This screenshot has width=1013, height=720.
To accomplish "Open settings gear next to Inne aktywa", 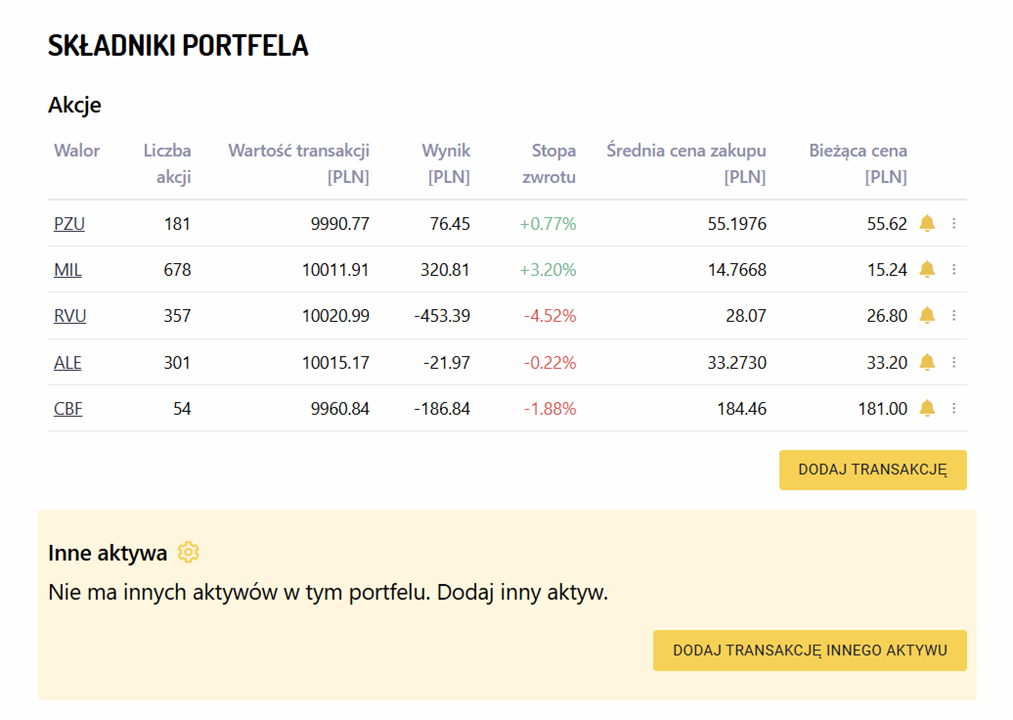I will [x=188, y=552].
